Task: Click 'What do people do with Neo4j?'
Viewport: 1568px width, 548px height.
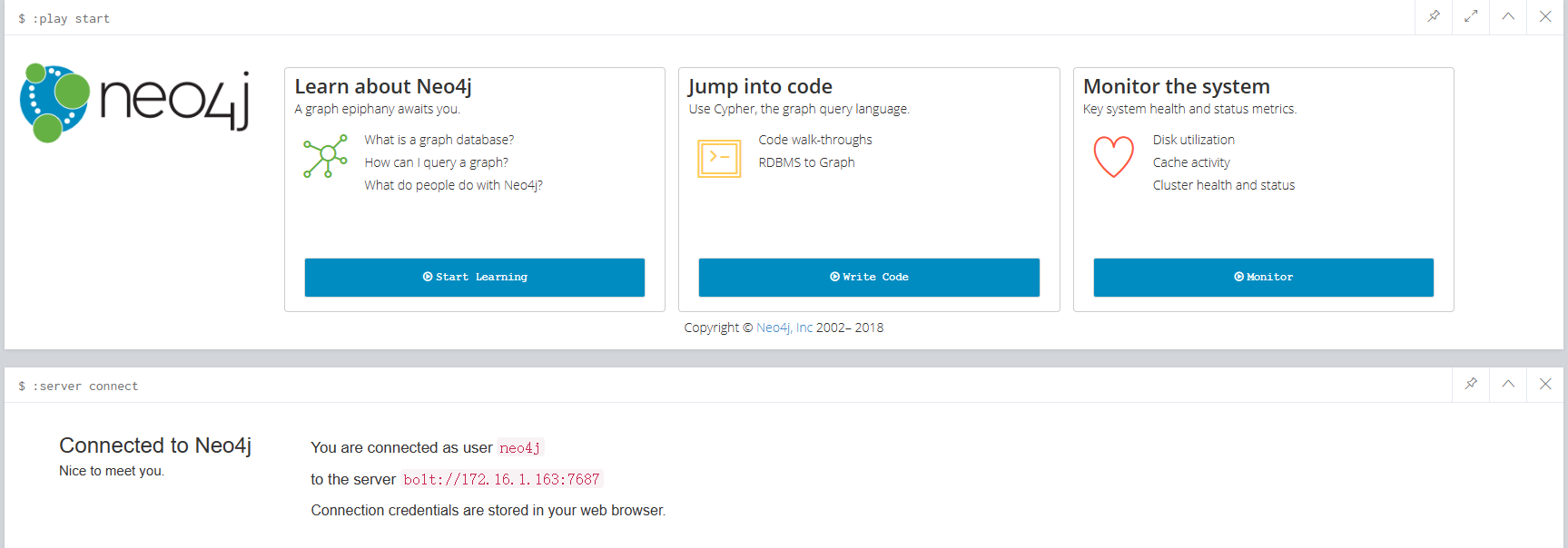Action: pos(454,185)
